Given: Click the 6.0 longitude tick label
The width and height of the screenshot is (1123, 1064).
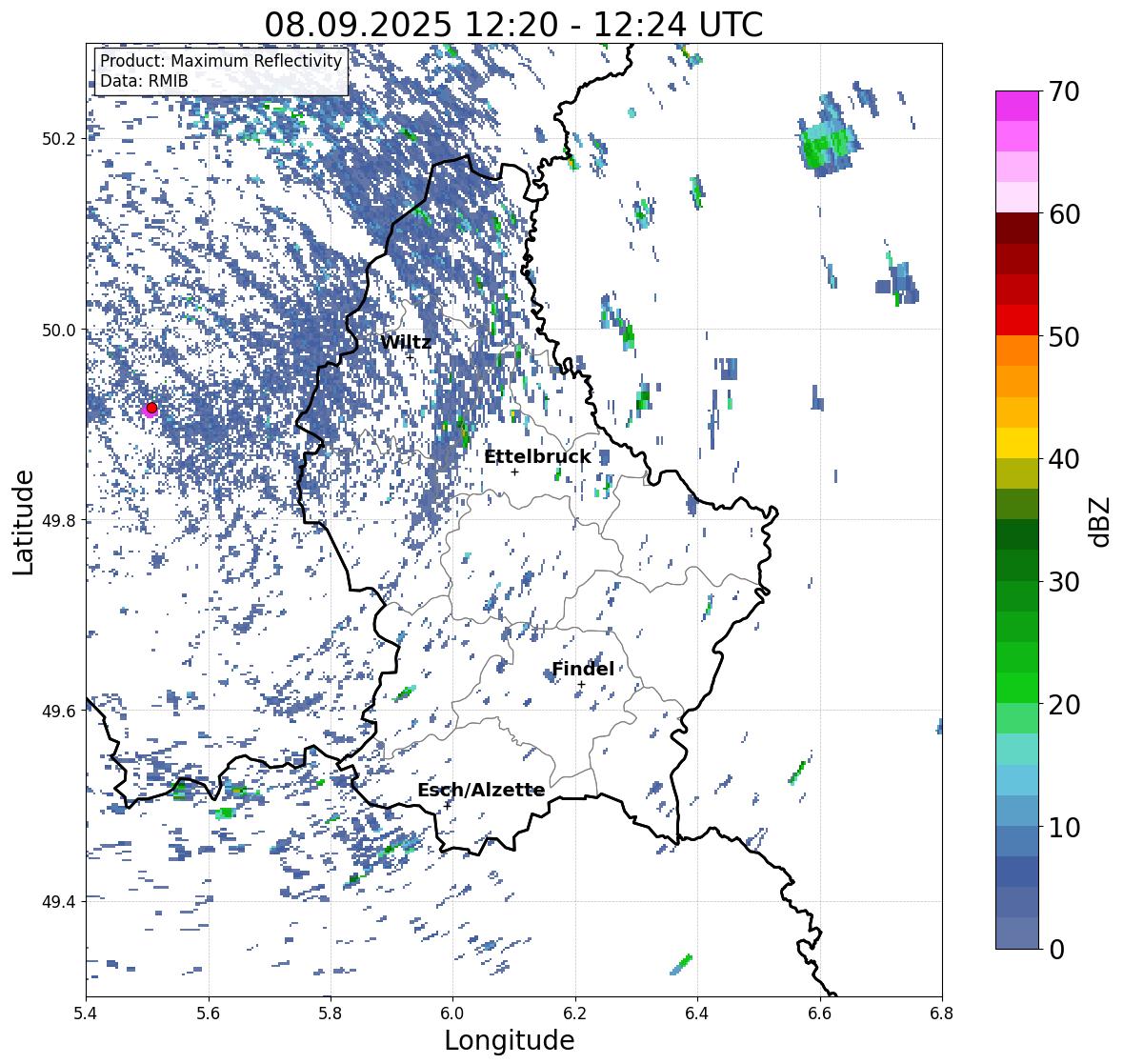Looking at the screenshot, I should (452, 1014).
